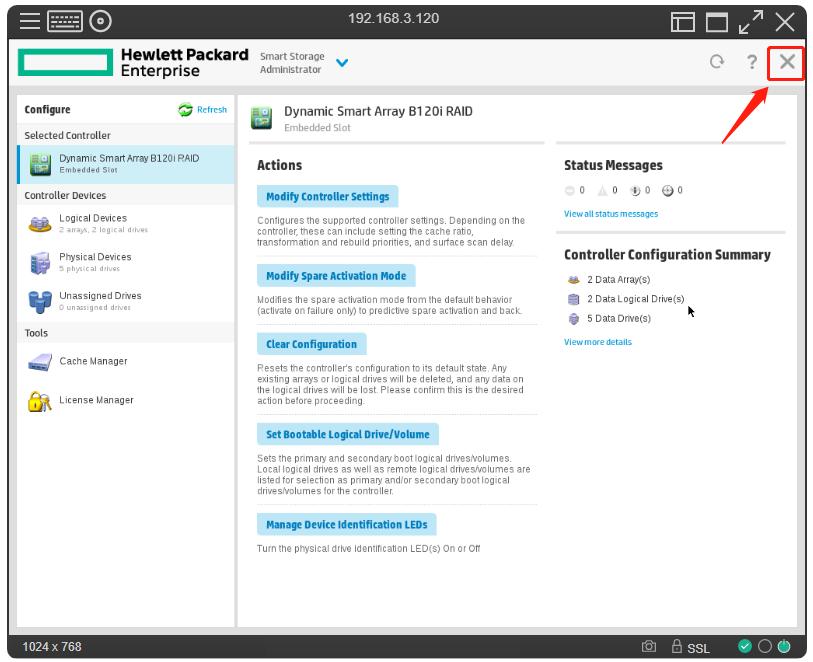Image resolution: width=813 pixels, height=662 pixels.
Task: Click Set Bootable Logical Drive/Volume
Action: [x=347, y=434]
